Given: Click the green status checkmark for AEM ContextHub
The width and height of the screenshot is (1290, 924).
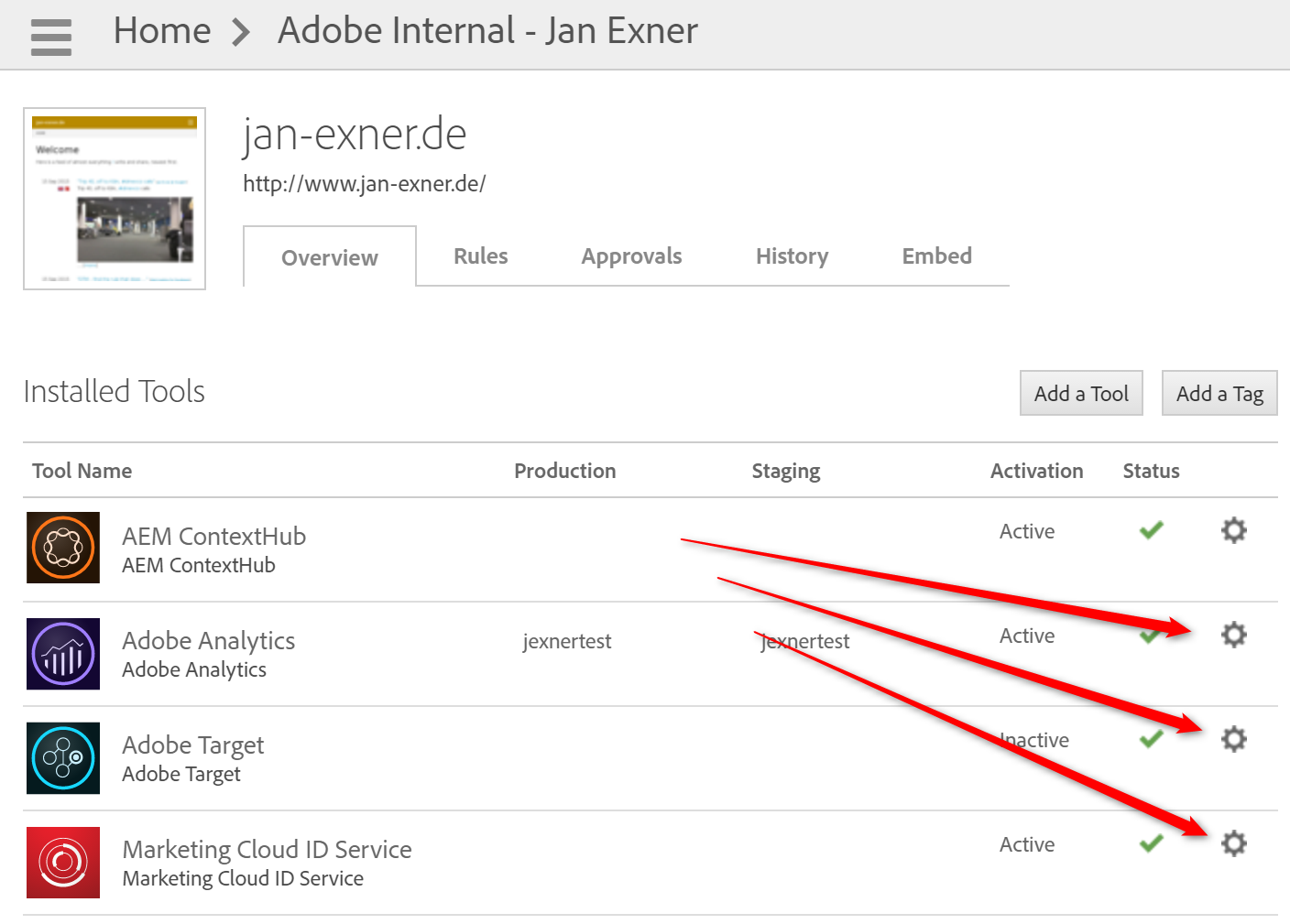Looking at the screenshot, I should (1151, 530).
